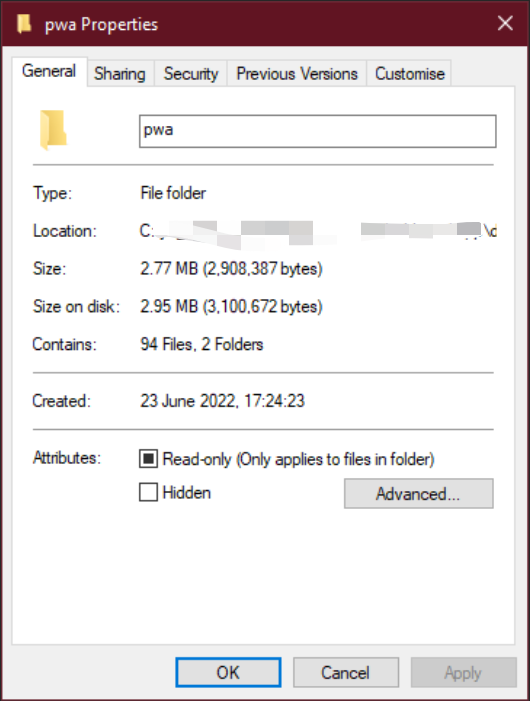Viewport: 530px width, 701px height.
Task: Click the small folder icon in title bar
Action: tap(24, 23)
